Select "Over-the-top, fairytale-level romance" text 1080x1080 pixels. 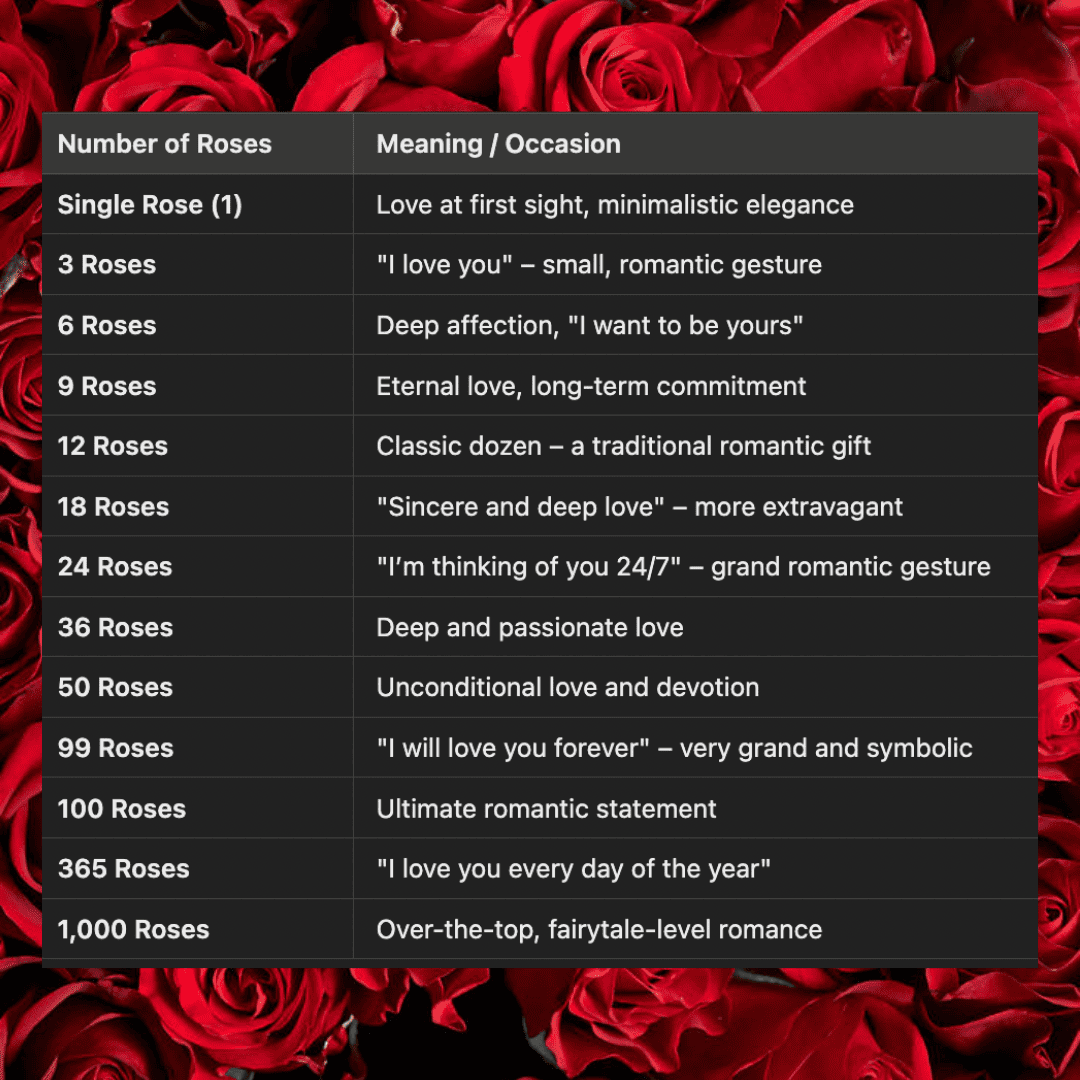(x=599, y=929)
